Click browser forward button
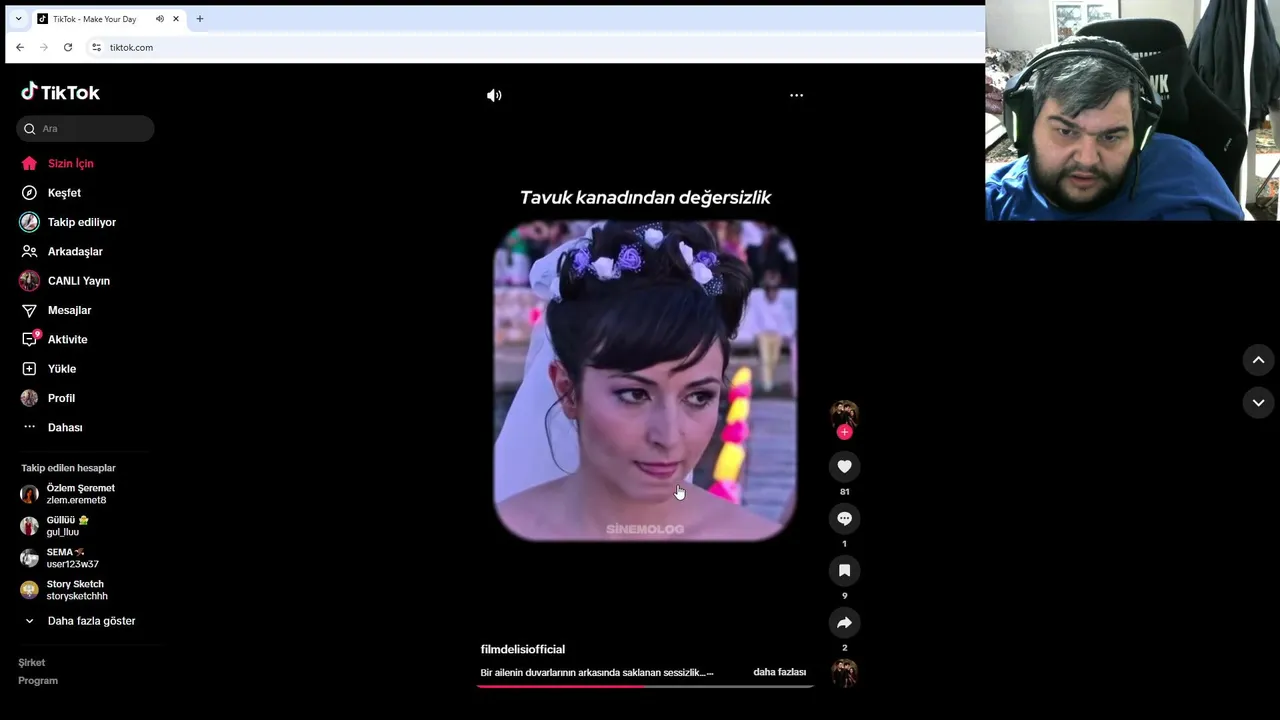Screen dimensions: 1280x720 [x=44, y=47]
